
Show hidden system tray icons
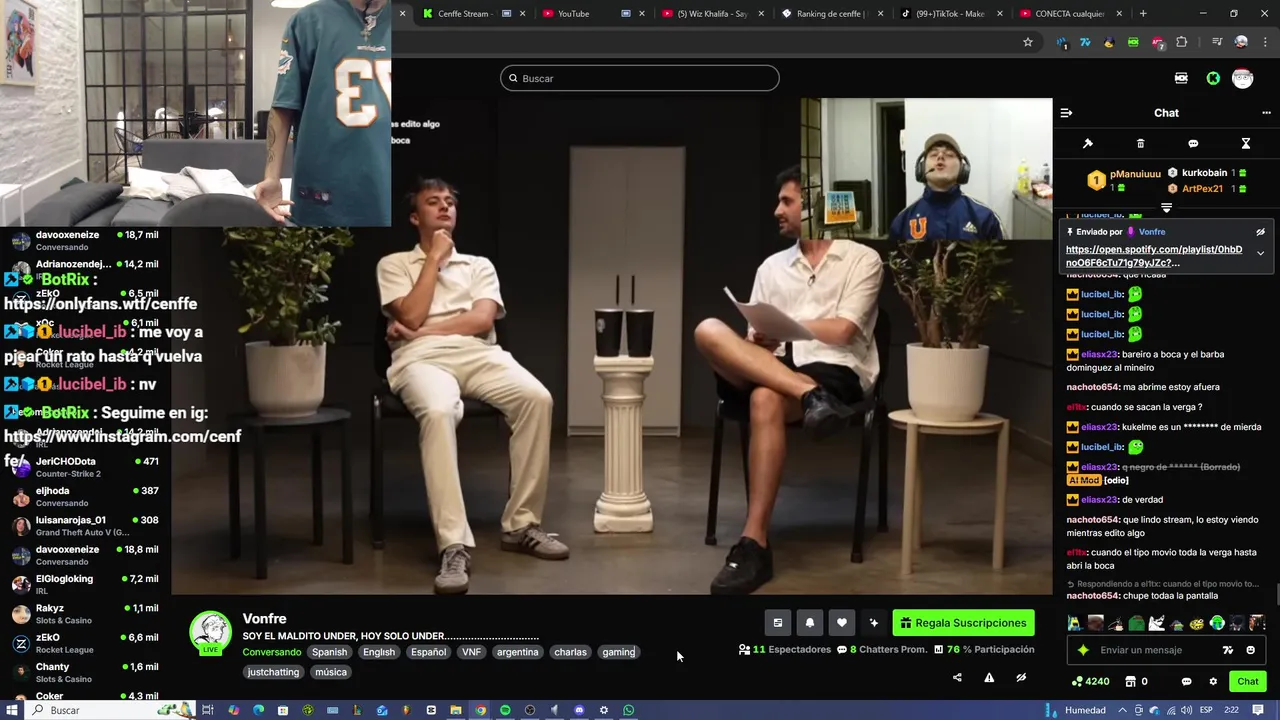(x=1123, y=710)
